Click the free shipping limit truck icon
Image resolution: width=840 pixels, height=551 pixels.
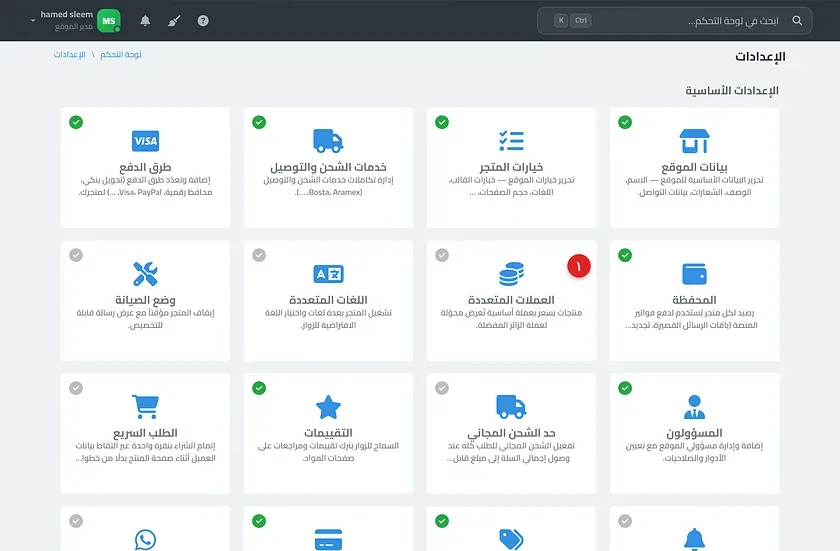point(512,406)
